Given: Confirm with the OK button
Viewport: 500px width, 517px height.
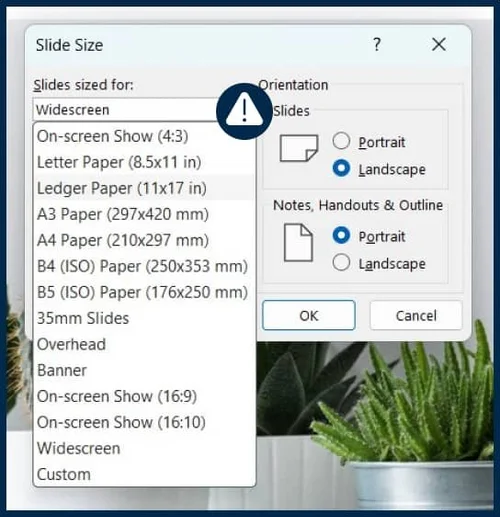Looking at the screenshot, I should tap(309, 315).
